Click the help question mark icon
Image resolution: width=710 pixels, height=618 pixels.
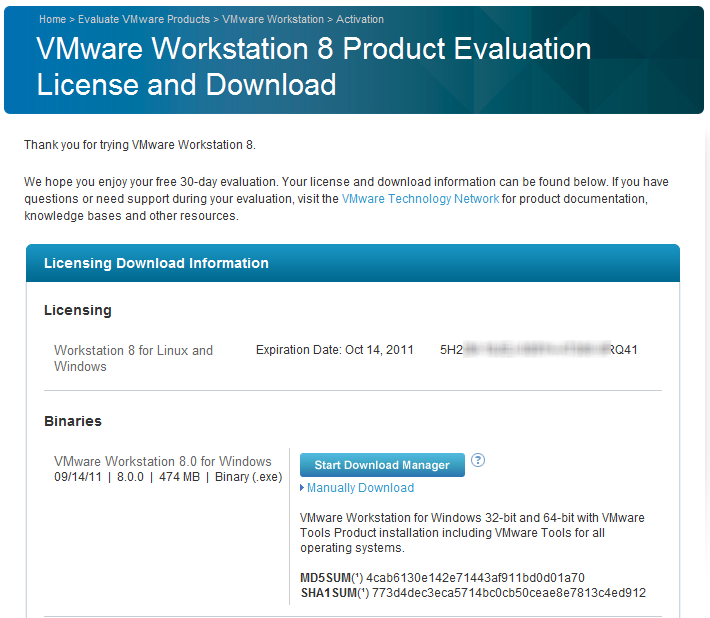pyautogui.click(x=478, y=460)
